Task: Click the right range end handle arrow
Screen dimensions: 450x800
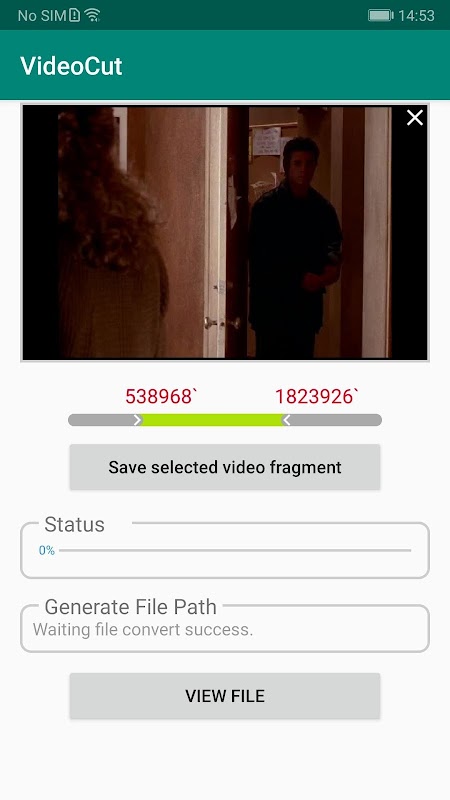Action: pyautogui.click(x=286, y=420)
